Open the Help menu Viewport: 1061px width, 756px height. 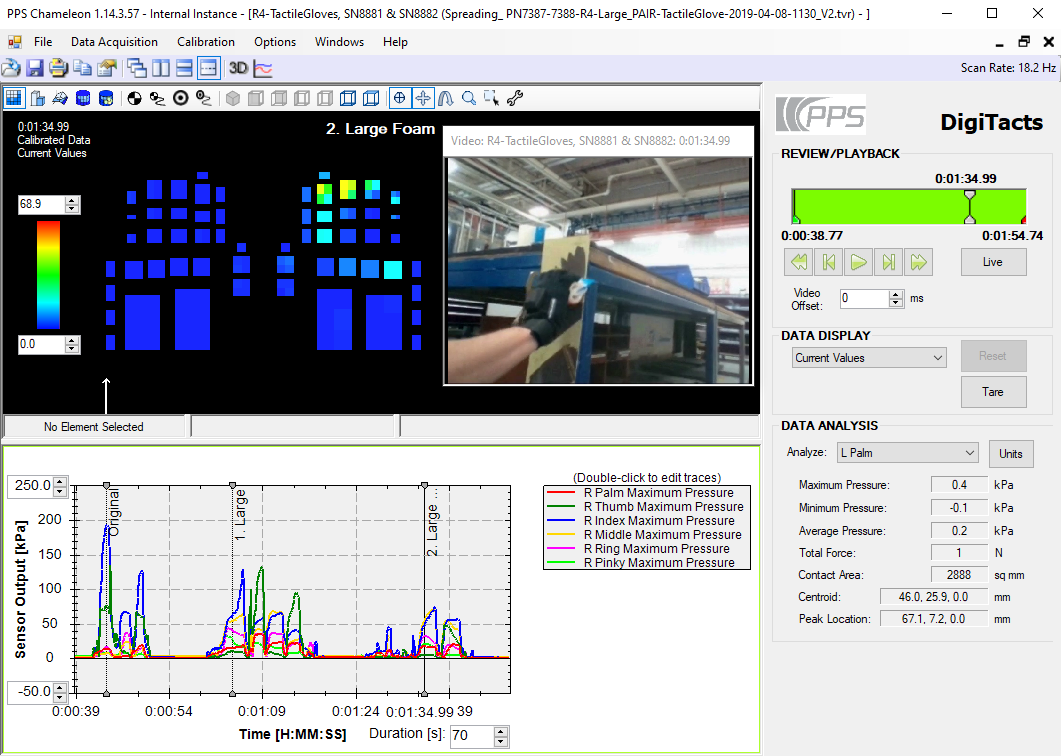click(395, 42)
